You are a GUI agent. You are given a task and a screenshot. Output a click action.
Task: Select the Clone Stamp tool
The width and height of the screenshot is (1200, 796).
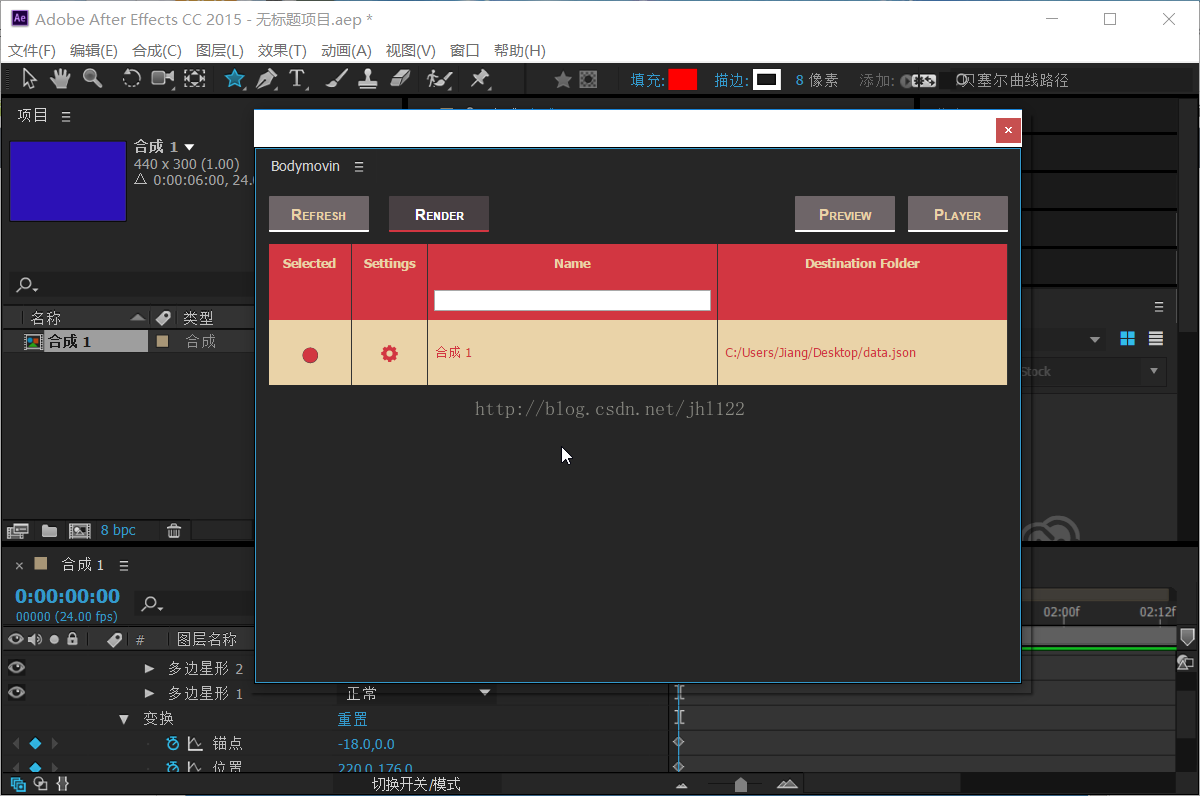368,79
